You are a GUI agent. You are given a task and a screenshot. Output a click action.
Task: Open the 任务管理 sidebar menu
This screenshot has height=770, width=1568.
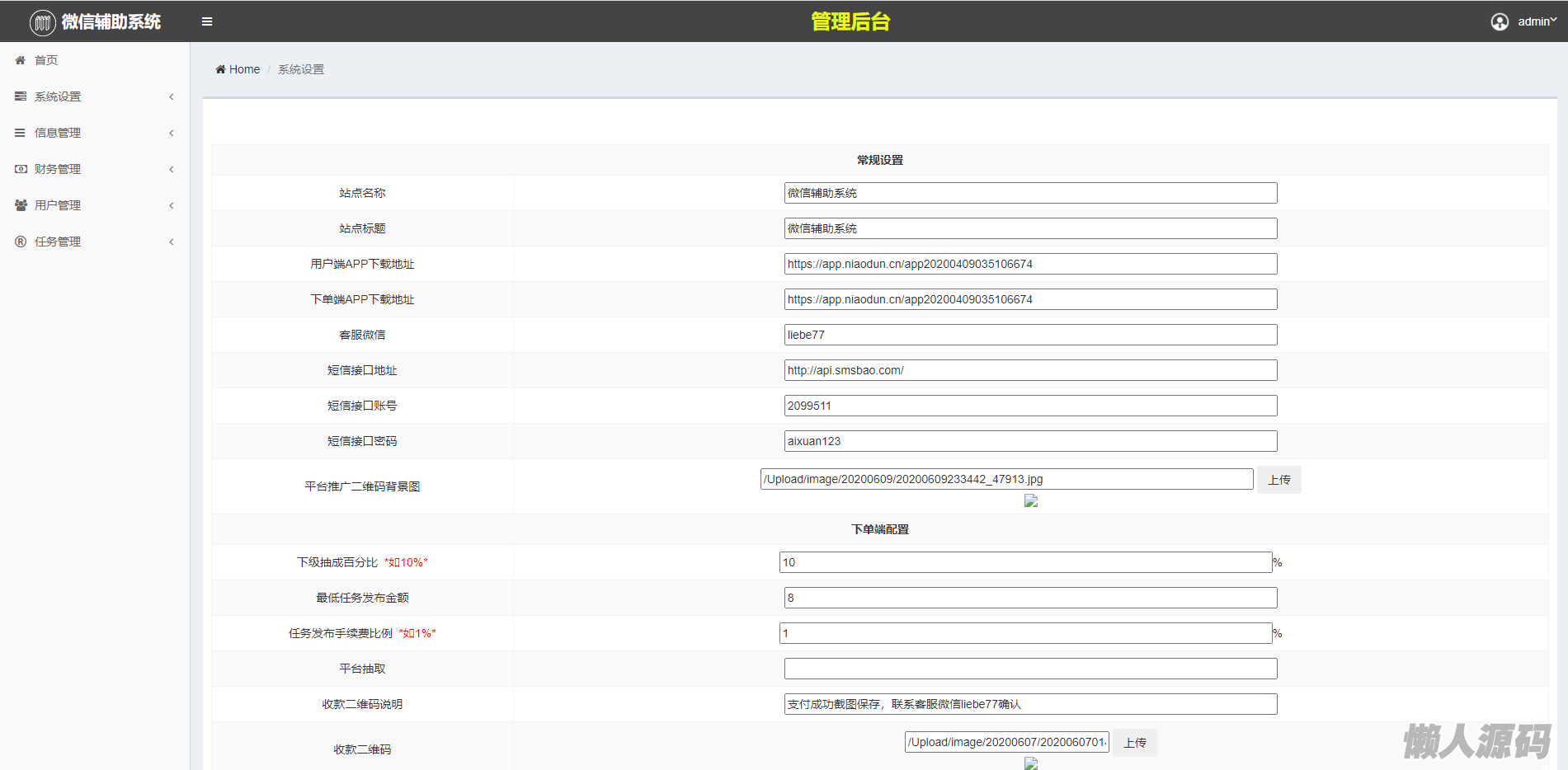tap(58, 242)
